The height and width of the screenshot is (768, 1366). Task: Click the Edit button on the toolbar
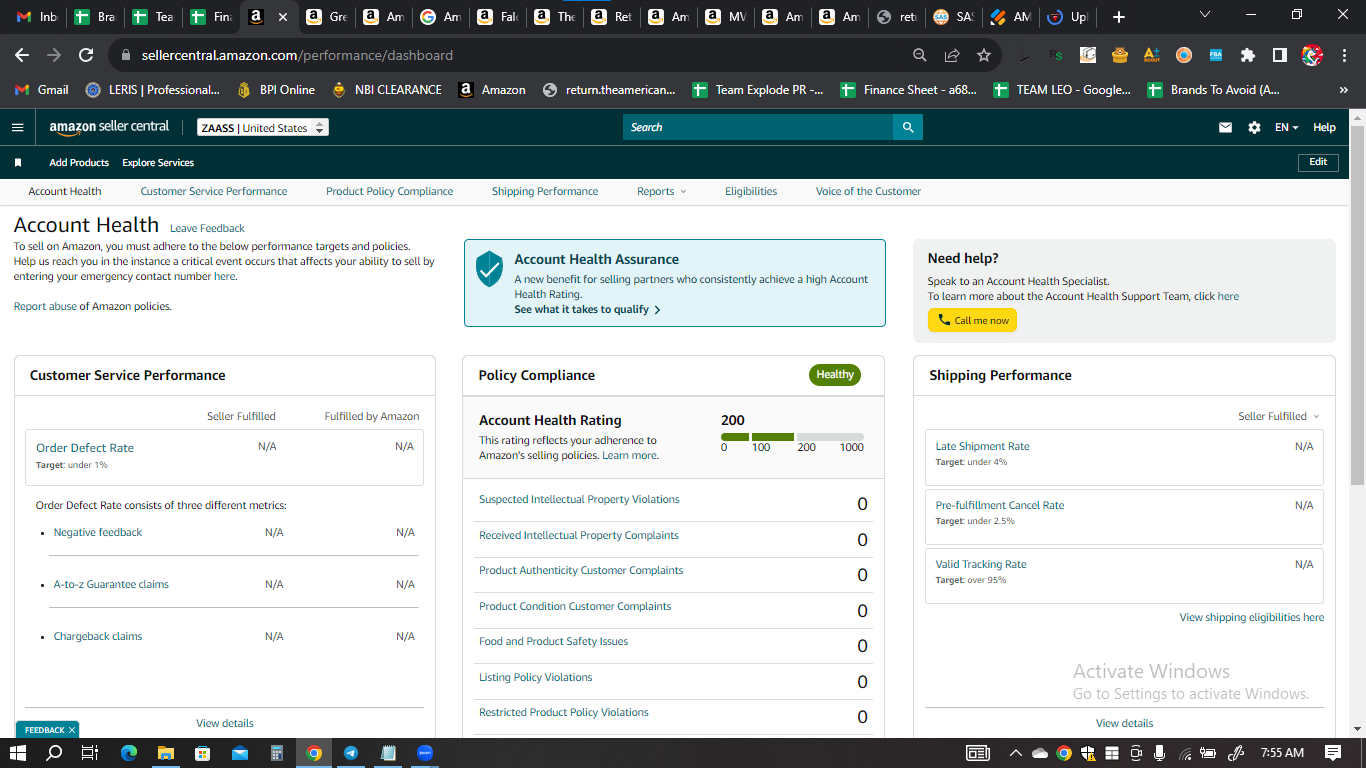pyautogui.click(x=1318, y=162)
